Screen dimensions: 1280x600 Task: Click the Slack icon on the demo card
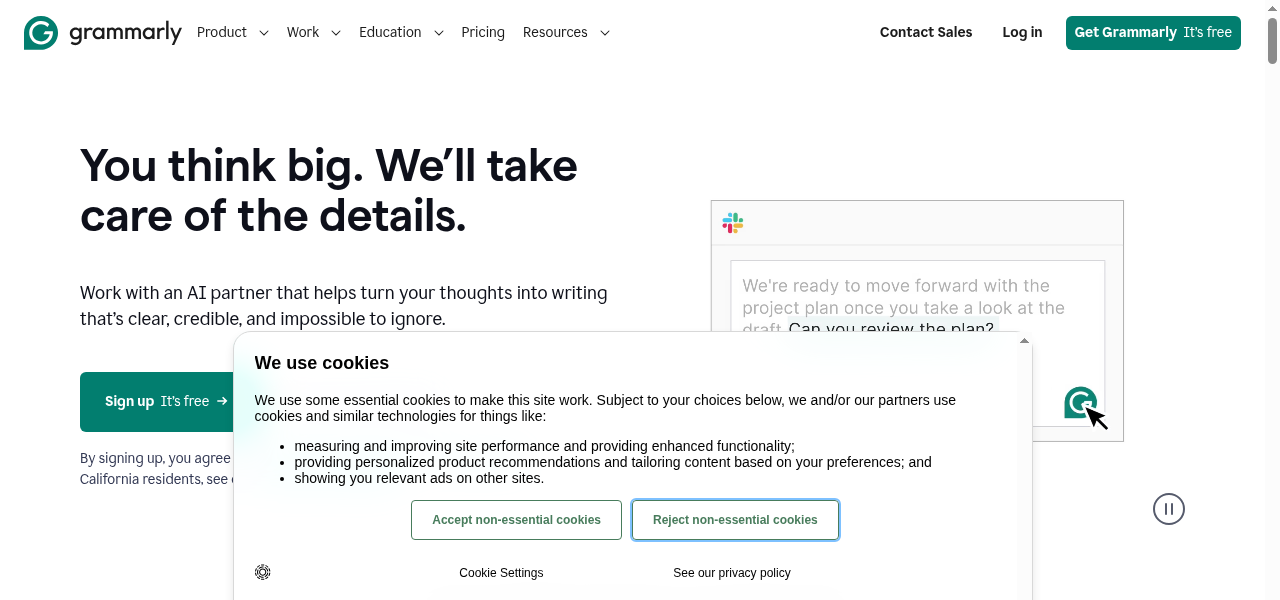click(733, 222)
